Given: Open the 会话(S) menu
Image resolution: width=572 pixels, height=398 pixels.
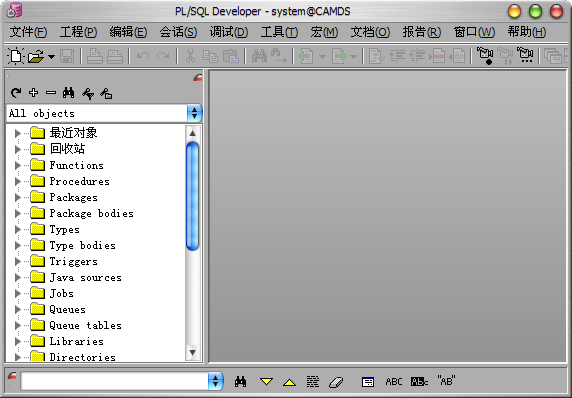Looking at the screenshot, I should (x=178, y=32).
